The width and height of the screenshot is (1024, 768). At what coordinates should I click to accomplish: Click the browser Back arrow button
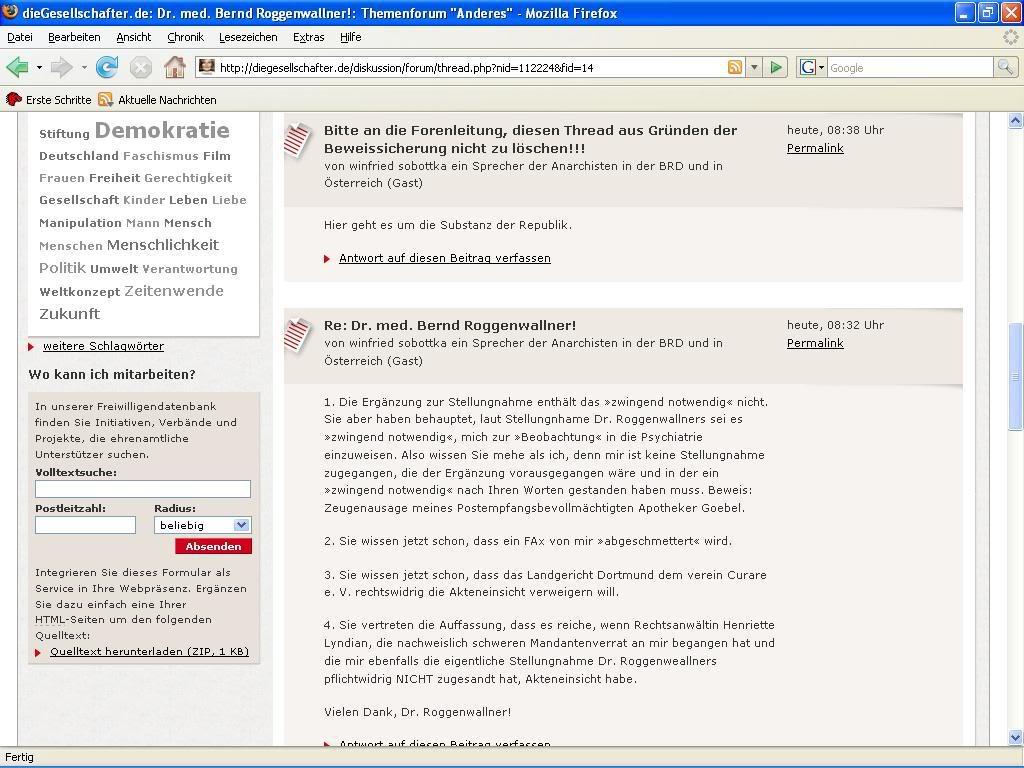(x=17, y=68)
